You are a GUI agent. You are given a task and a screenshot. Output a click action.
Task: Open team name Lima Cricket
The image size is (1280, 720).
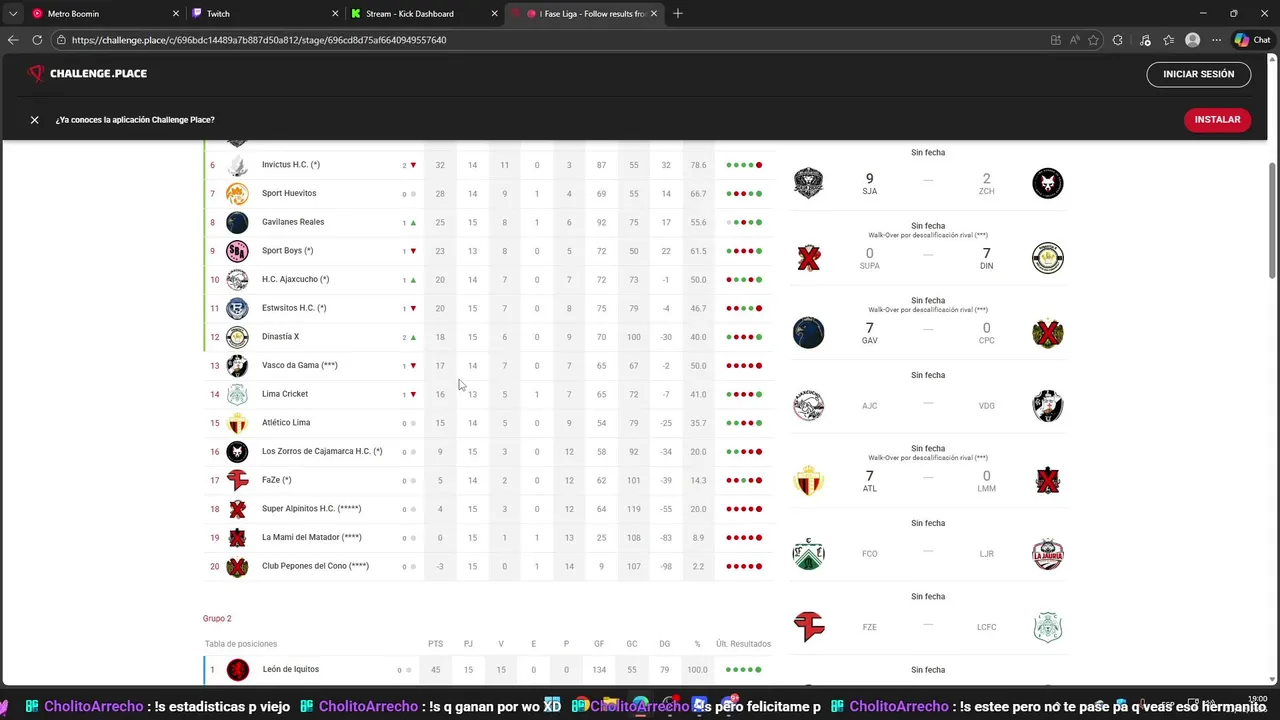(x=285, y=394)
